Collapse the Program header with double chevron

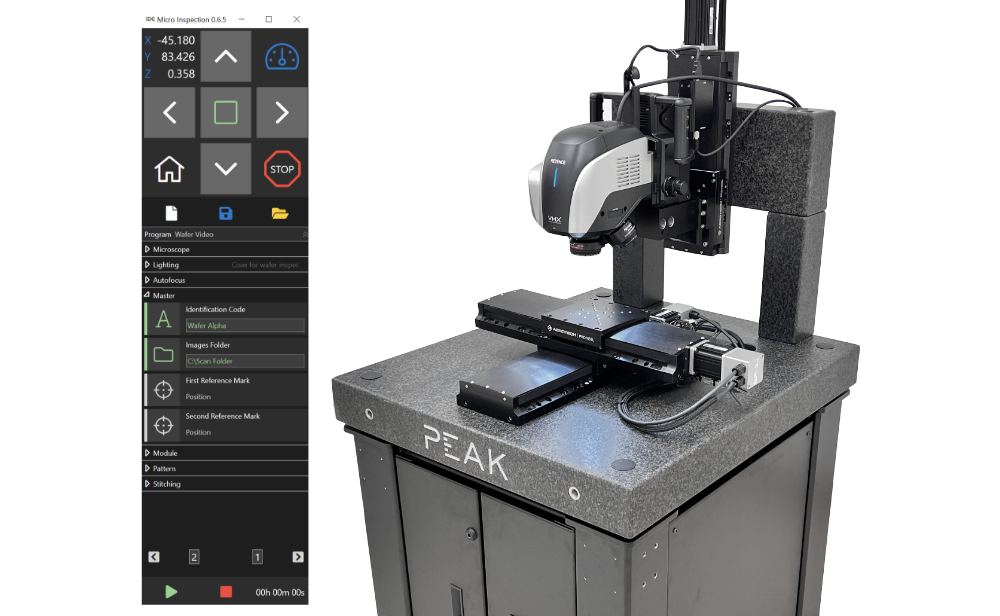[305, 234]
